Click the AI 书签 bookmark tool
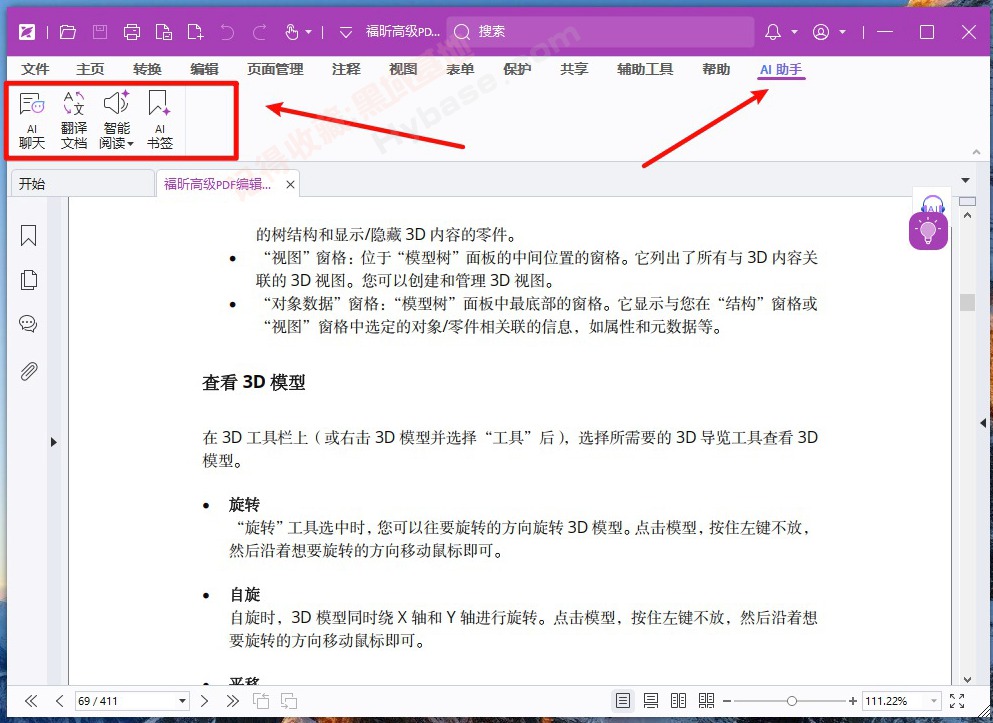The width and height of the screenshot is (993, 723). [x=160, y=120]
